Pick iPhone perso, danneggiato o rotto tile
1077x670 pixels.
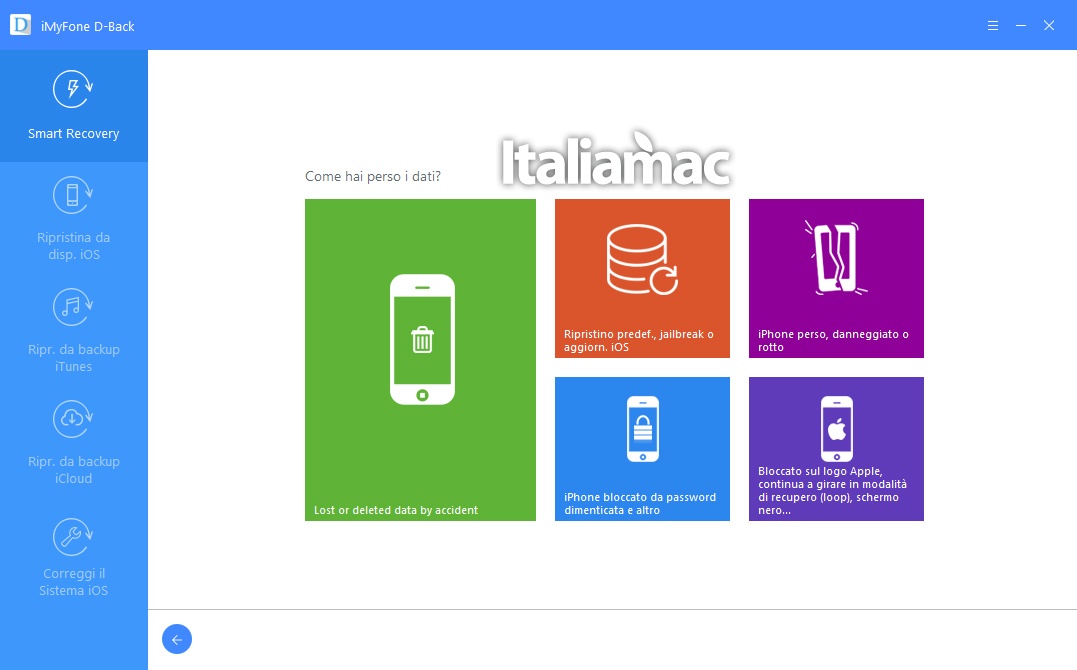pos(836,278)
